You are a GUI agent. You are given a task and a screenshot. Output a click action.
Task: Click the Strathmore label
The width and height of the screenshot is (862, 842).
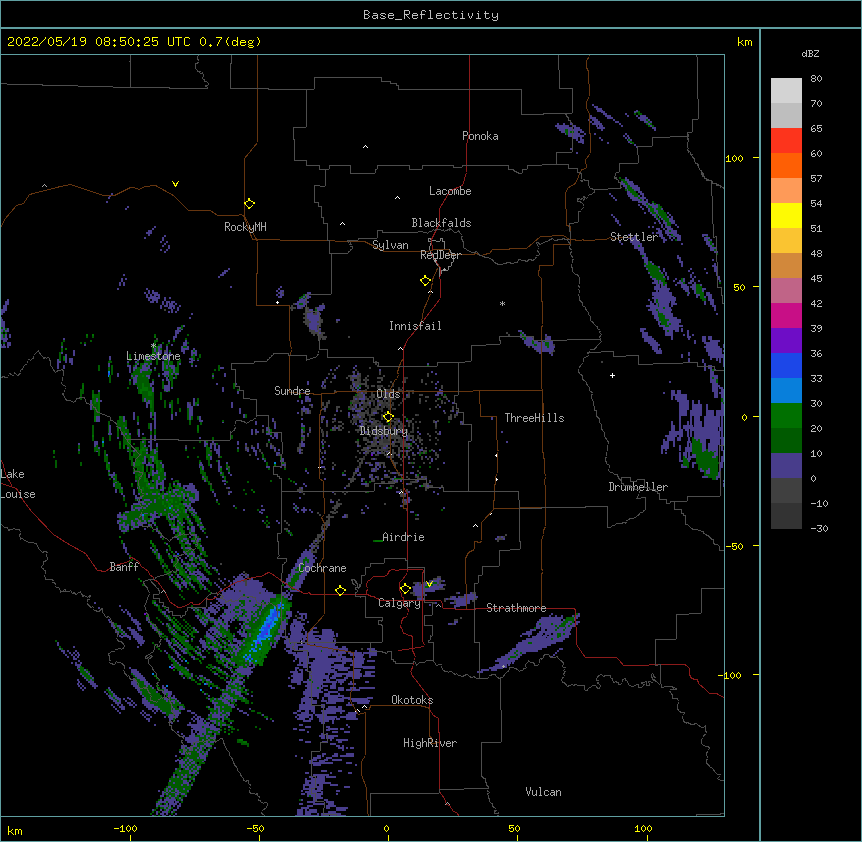516,608
